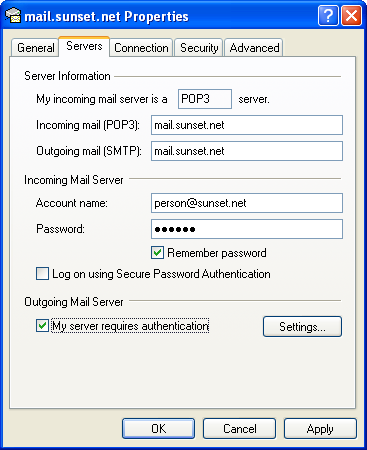Click the mail account icon in title bar
This screenshot has width=367, height=450.
click(13, 16)
